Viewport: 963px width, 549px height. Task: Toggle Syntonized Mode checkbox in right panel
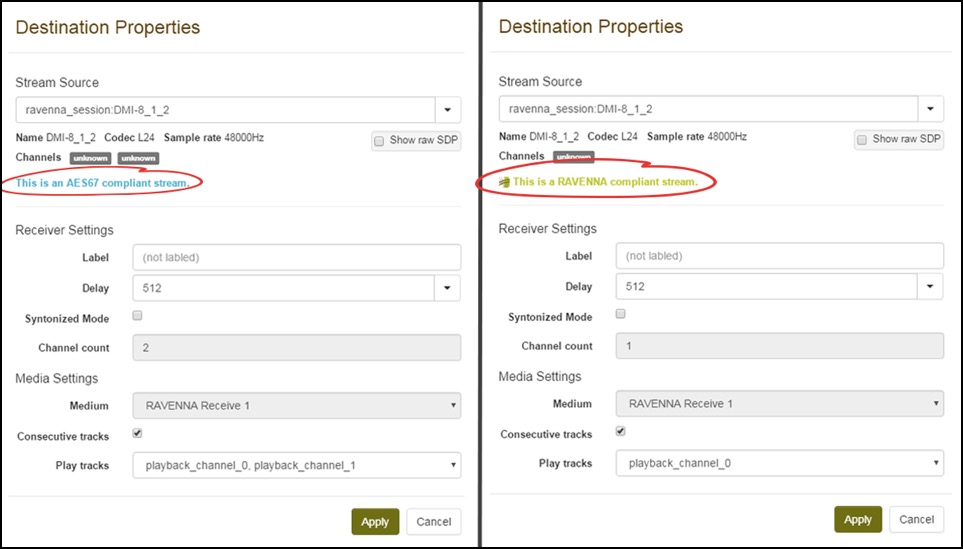(x=621, y=314)
